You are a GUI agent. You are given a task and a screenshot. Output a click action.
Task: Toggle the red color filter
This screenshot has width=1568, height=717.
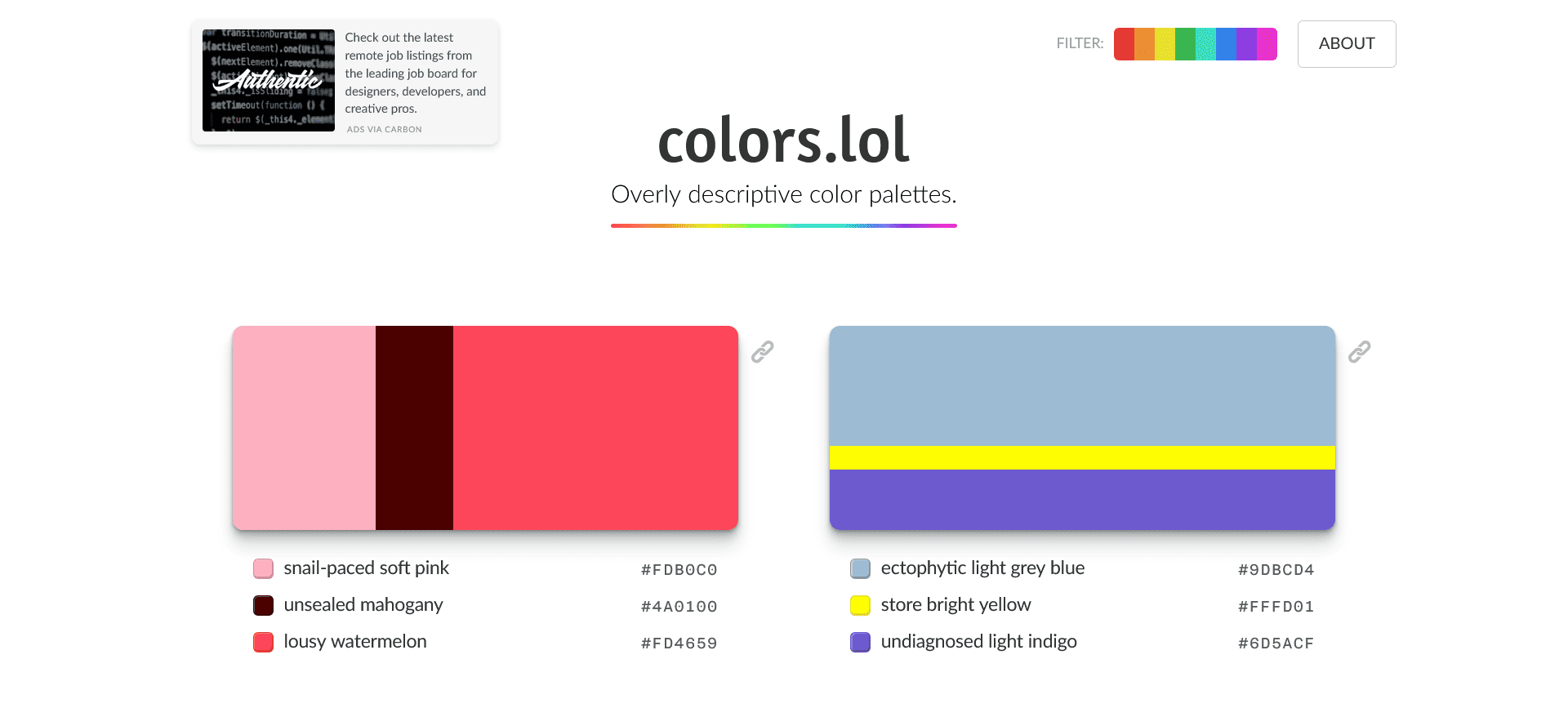1124,43
